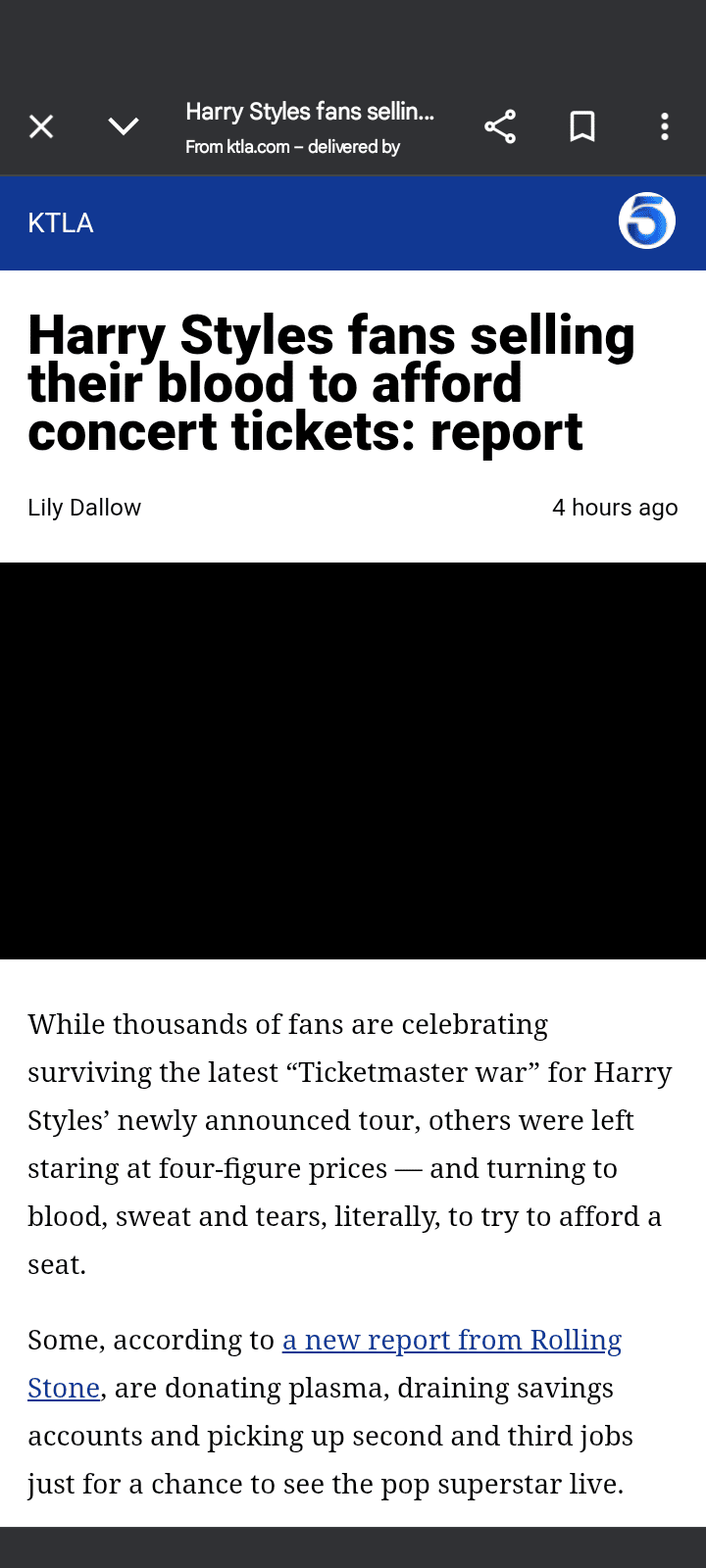Share this article via the share icon
Viewport: 706px width, 1568px height.
pyautogui.click(x=500, y=126)
